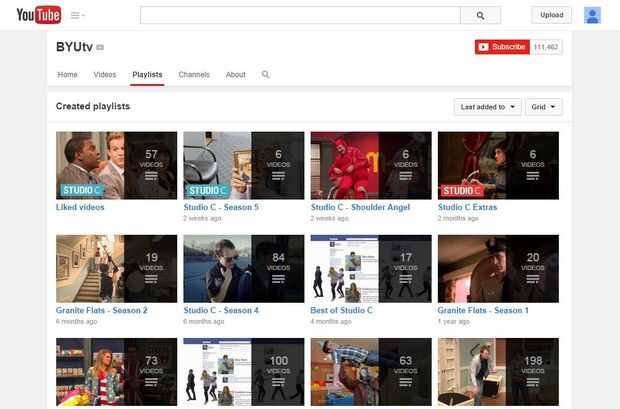Image resolution: width=620 pixels, height=409 pixels.
Task: Click playlist list icon on Granite Flats Season 1
Action: click(533, 279)
